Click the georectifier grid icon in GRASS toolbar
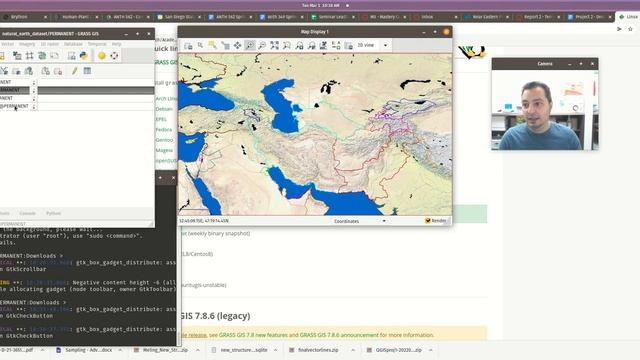The height and width of the screenshot is (360, 640). (29, 56)
